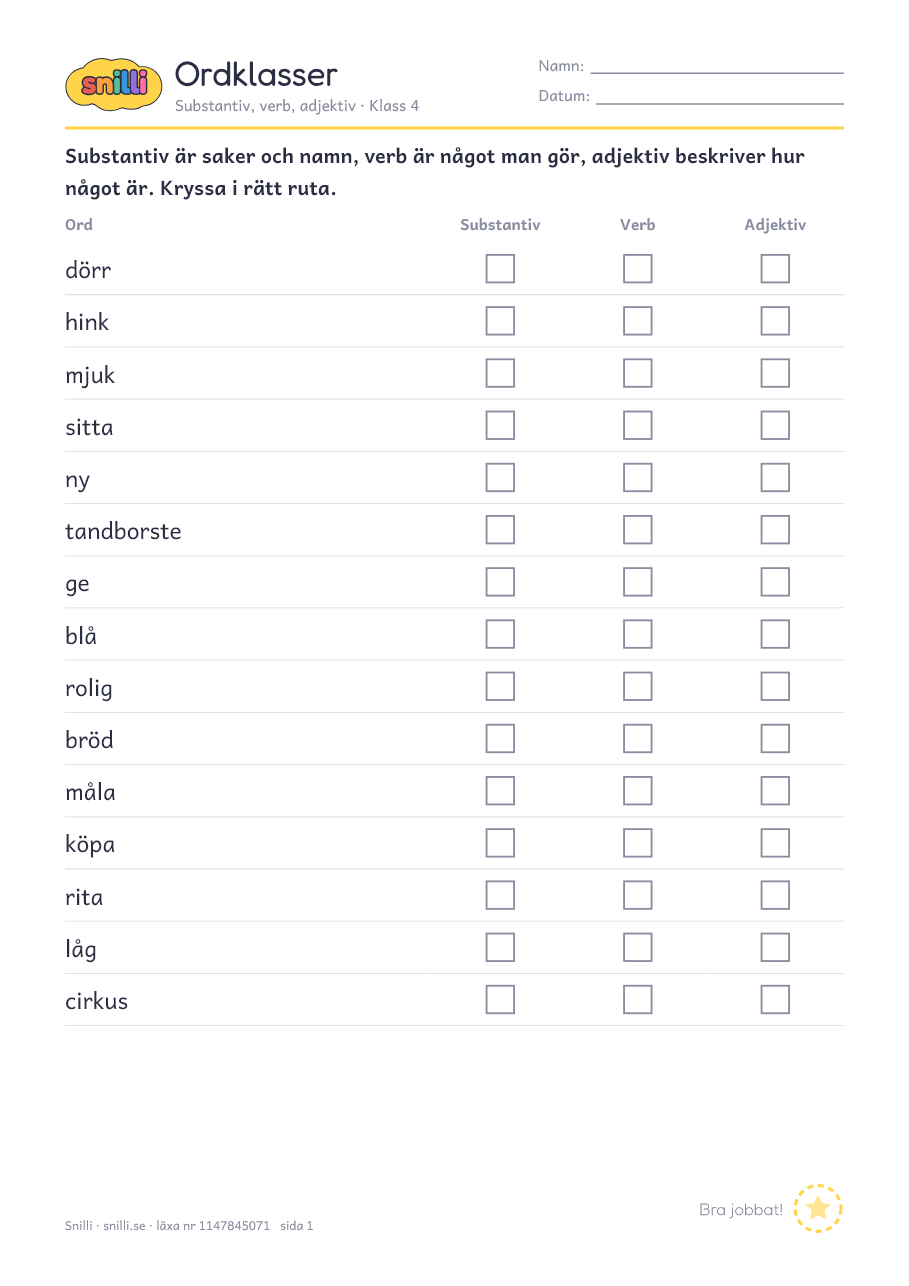Check Substantiv for tandborste
909x1286 pixels.
click(500, 530)
